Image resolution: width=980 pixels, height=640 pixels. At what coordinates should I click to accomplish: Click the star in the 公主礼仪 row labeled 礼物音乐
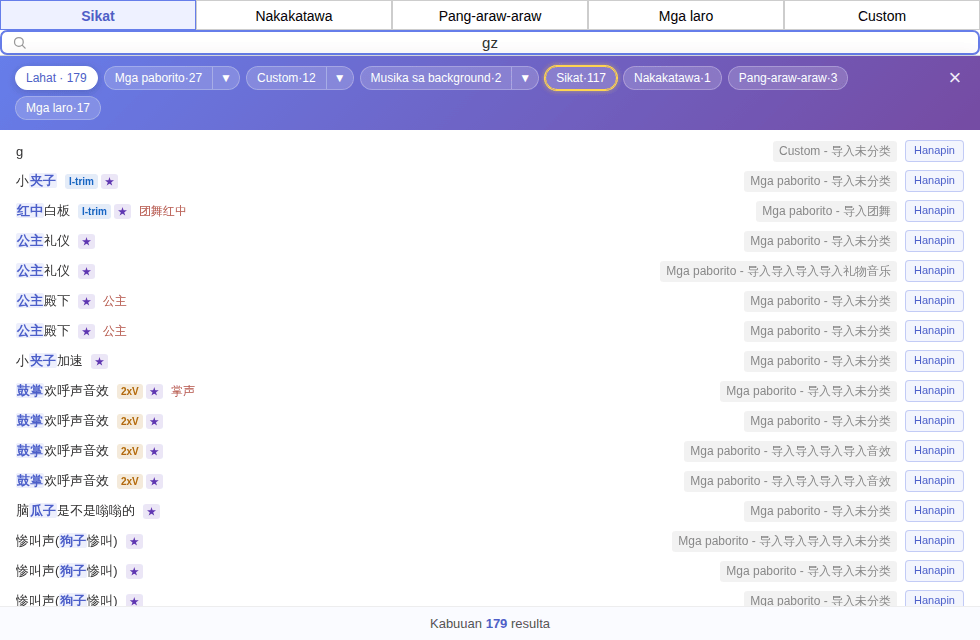(86, 271)
